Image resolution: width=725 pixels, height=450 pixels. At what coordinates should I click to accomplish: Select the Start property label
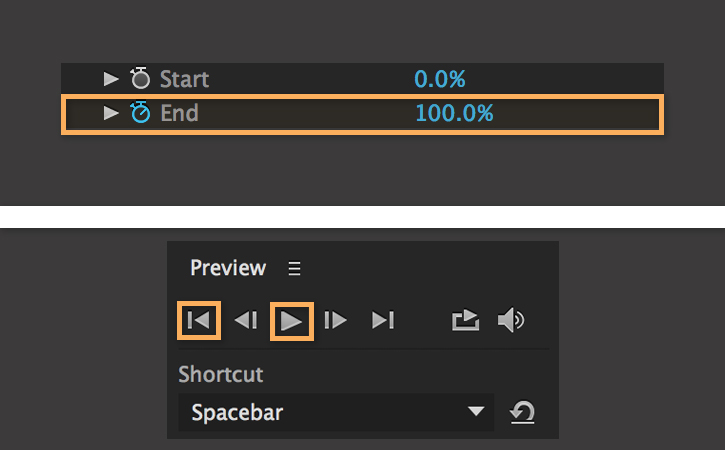coord(184,79)
